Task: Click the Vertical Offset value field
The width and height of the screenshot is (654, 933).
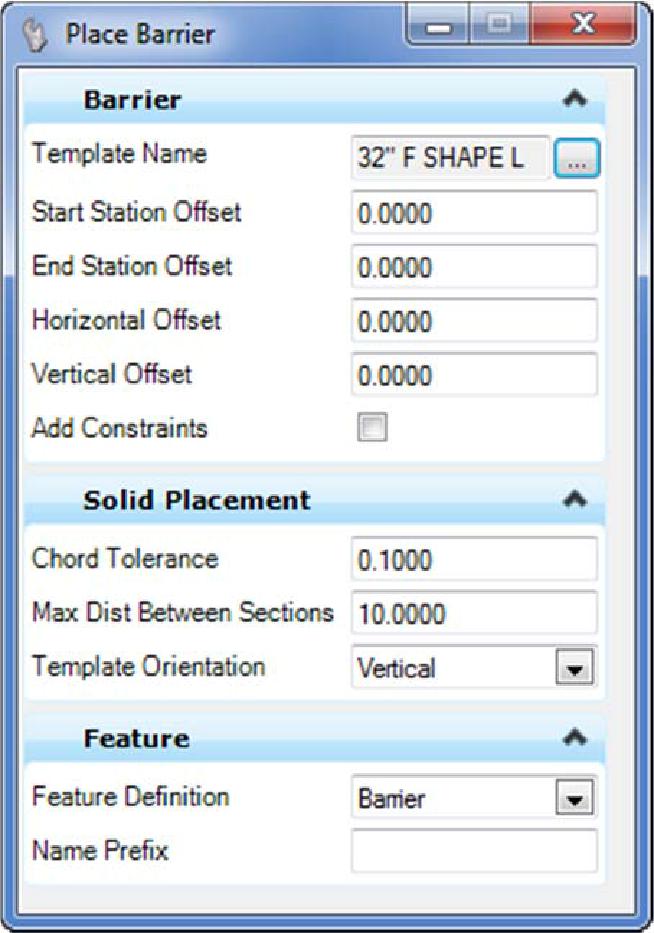Action: point(474,375)
